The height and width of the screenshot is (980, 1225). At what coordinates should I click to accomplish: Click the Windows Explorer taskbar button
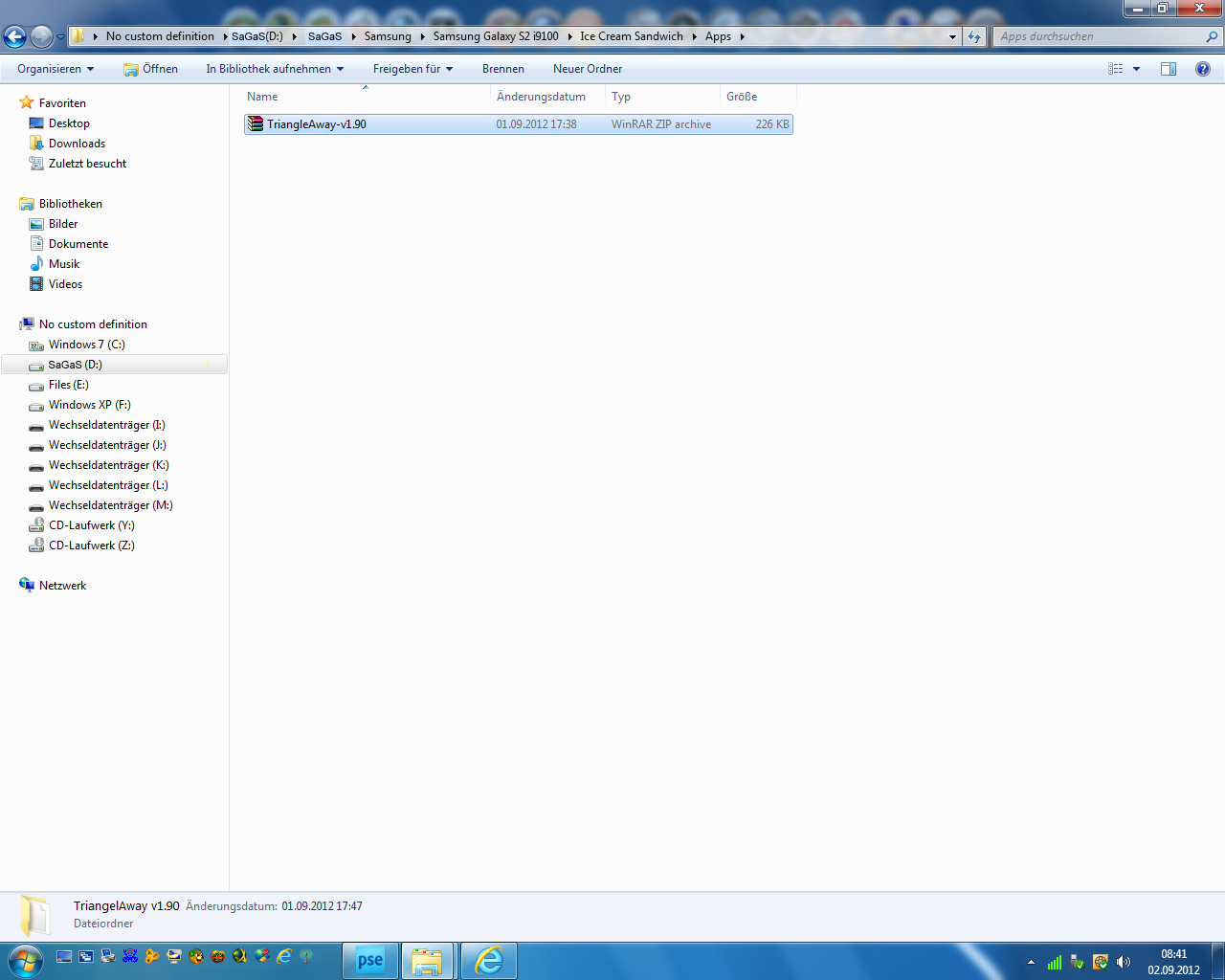427,961
